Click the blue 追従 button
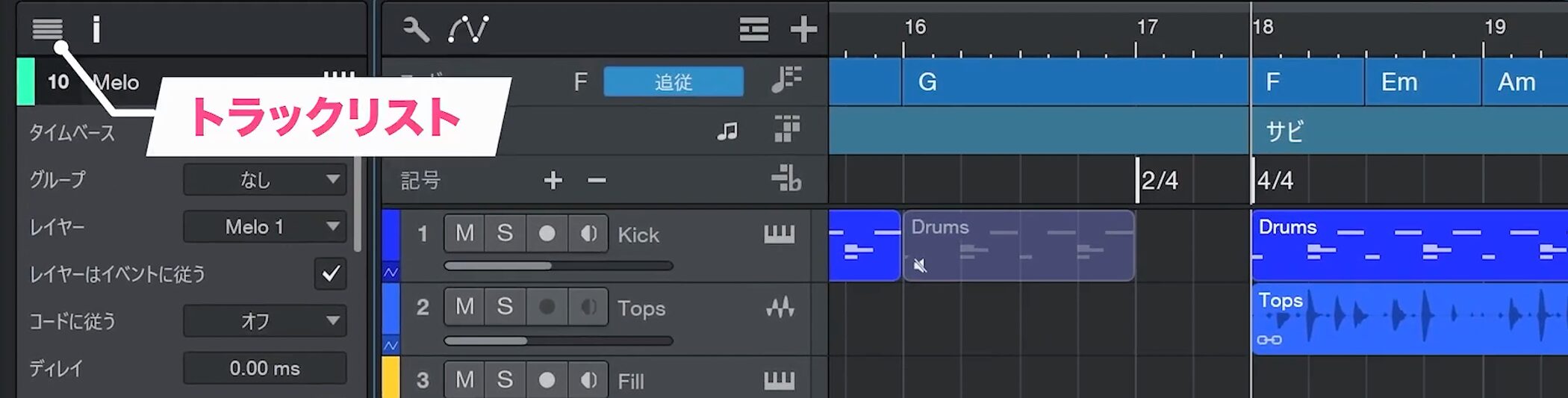The width and height of the screenshot is (1568, 398). pyautogui.click(x=673, y=81)
